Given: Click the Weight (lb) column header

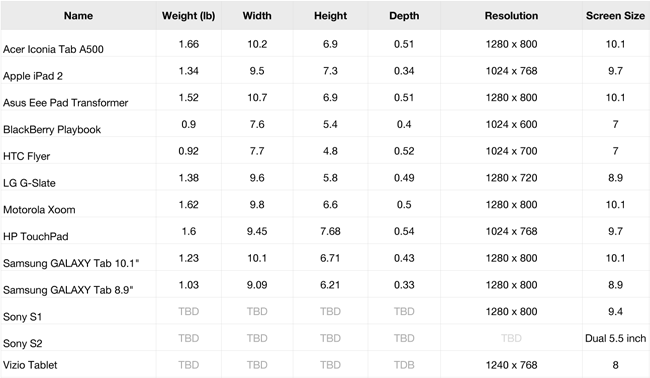Looking at the screenshot, I should point(189,16).
